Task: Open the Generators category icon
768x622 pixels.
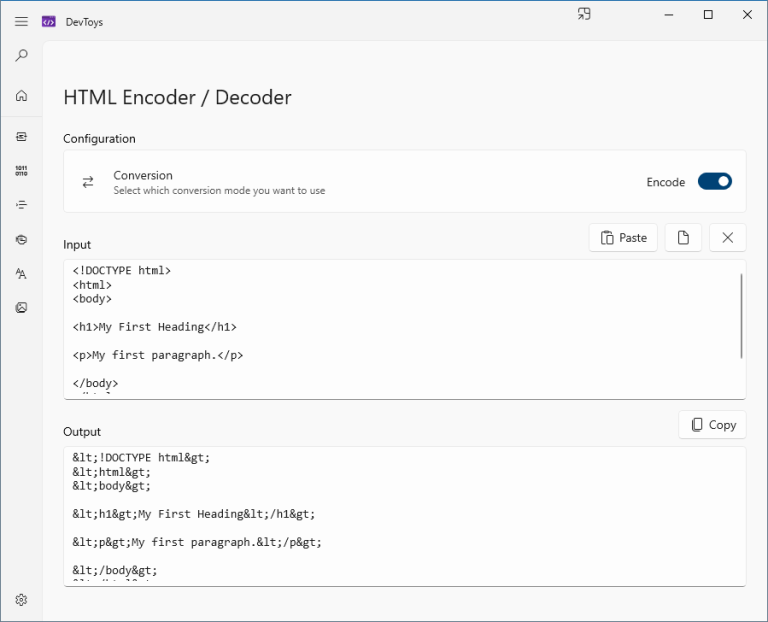Action: tap(21, 239)
